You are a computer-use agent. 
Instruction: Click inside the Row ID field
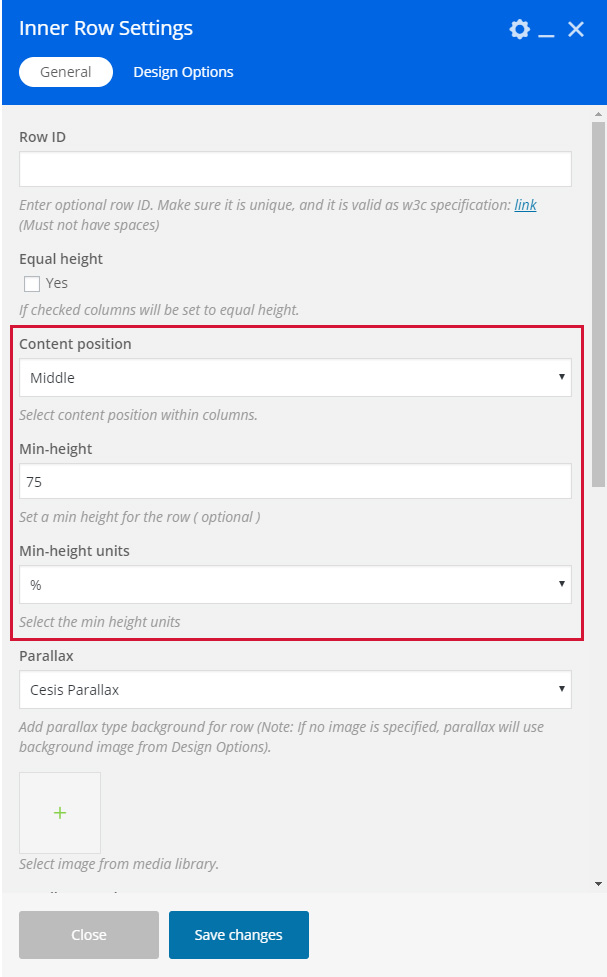pyautogui.click(x=295, y=168)
